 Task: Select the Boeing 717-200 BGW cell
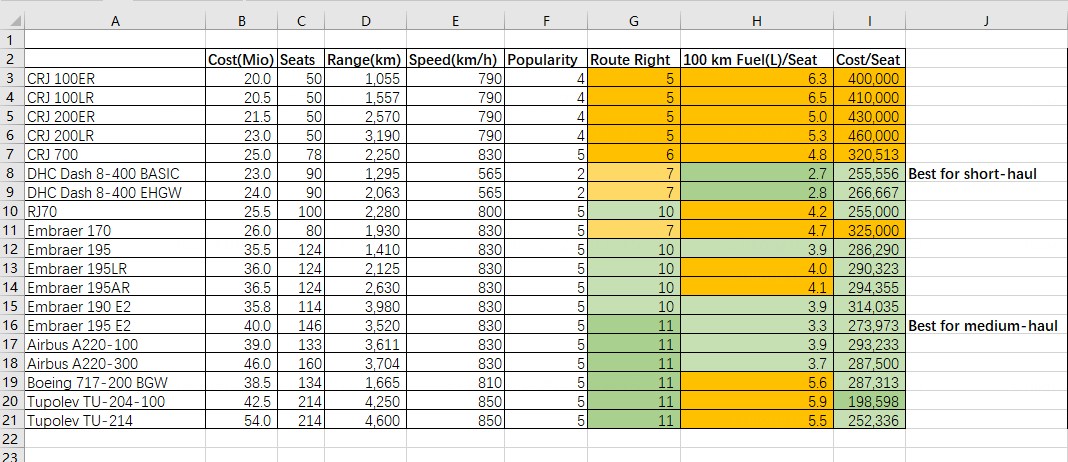click(x=115, y=383)
